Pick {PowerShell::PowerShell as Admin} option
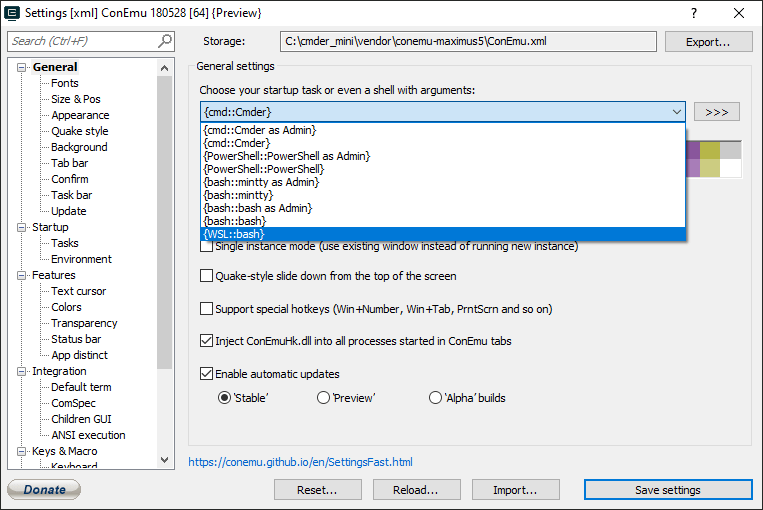The image size is (763, 510). [x=443, y=156]
